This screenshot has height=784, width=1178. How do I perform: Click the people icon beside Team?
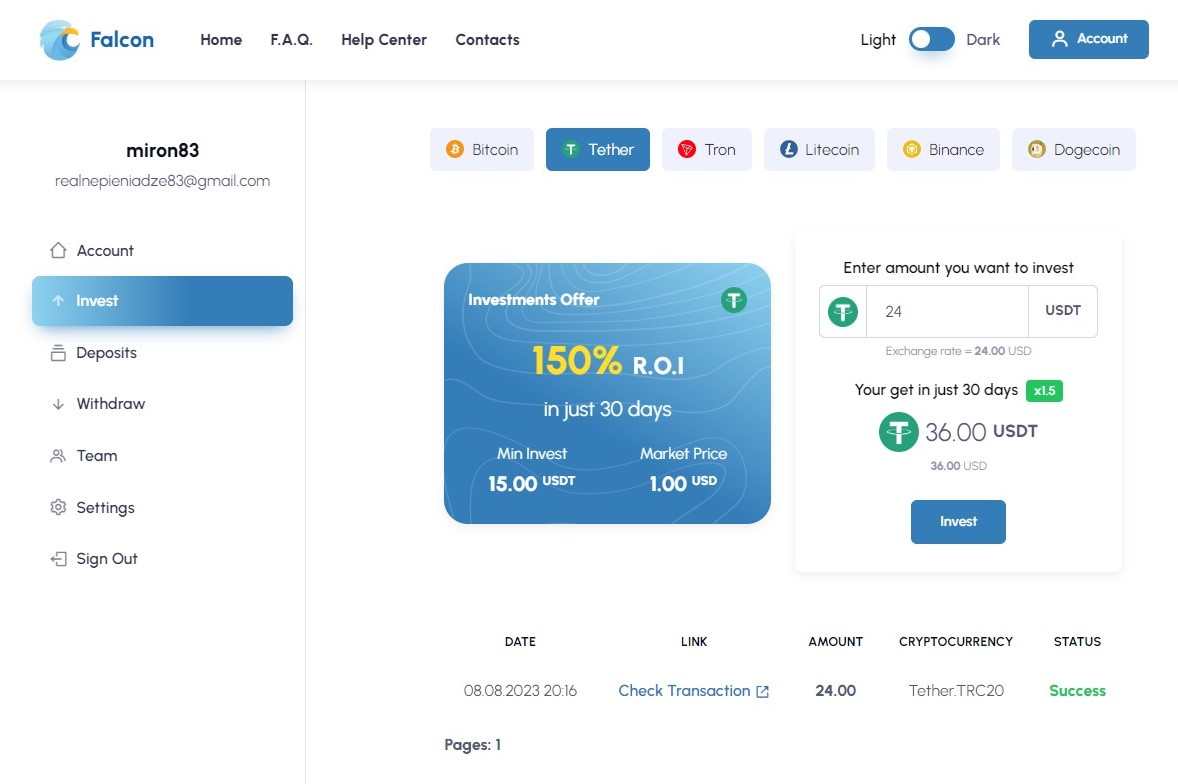58,456
